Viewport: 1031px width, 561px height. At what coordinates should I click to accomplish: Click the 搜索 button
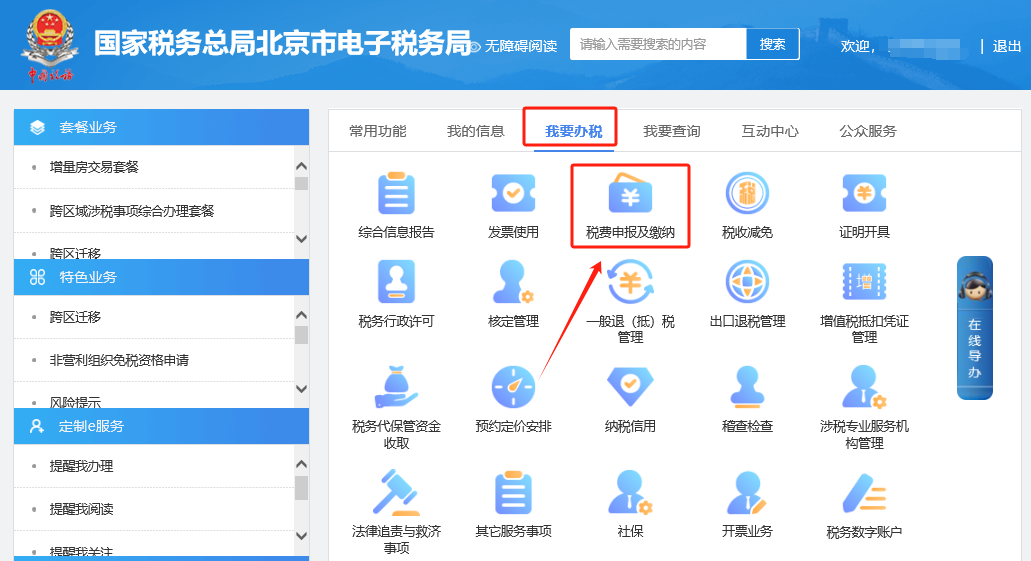tap(773, 44)
